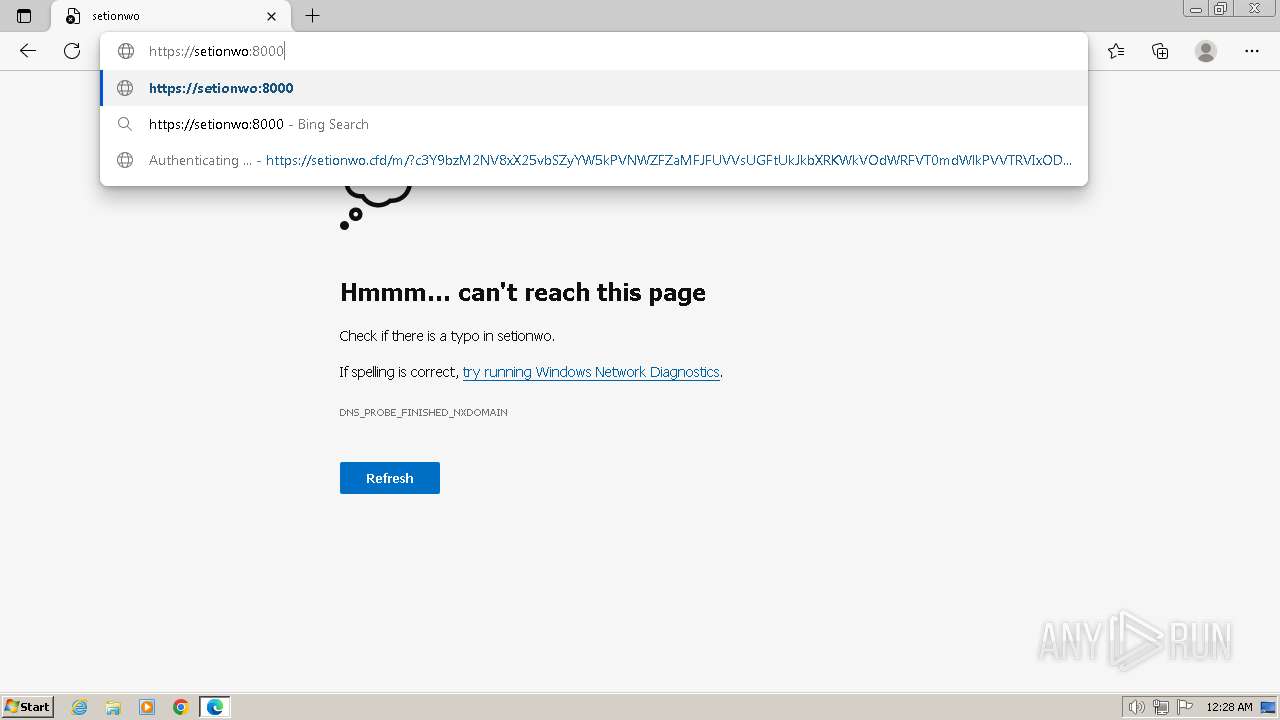Viewport: 1280px width, 720px height.
Task: Launch Google Chrome from taskbar
Action: [x=181, y=707]
